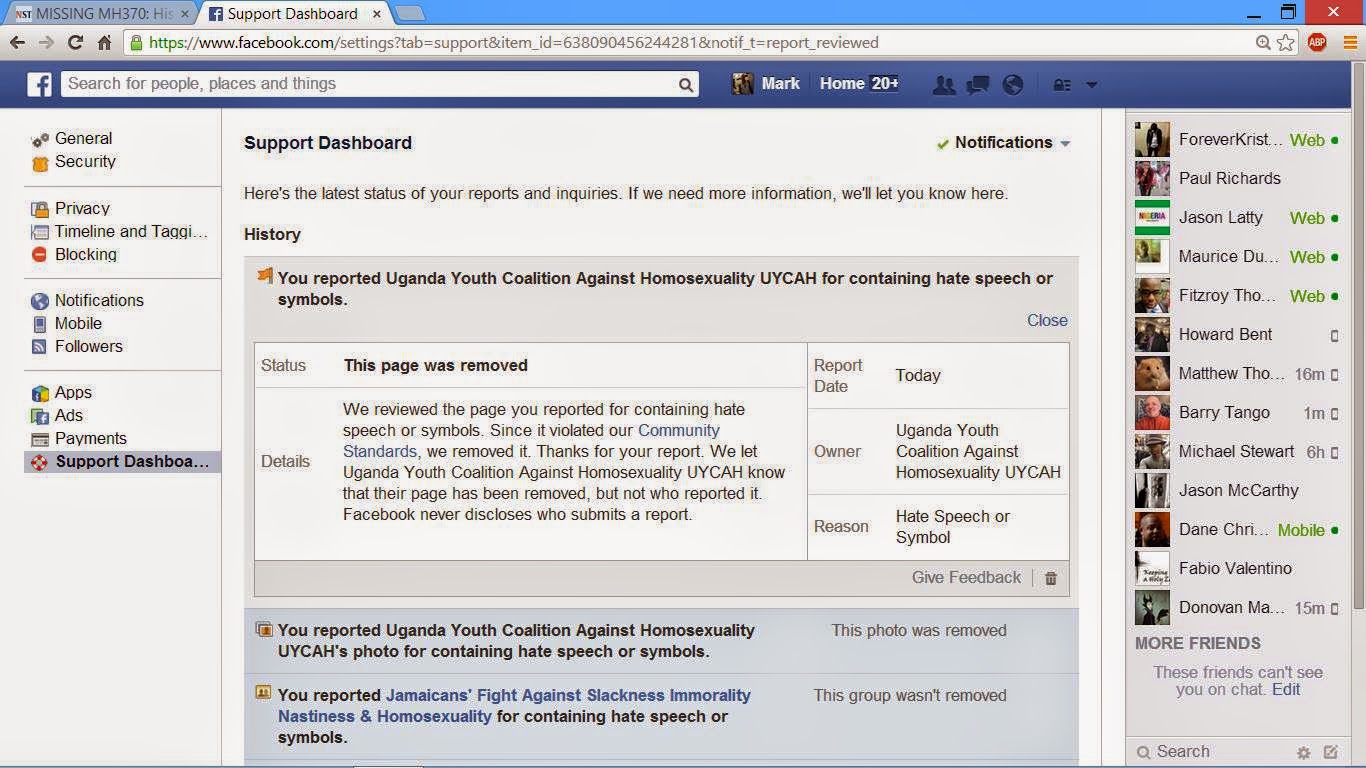The height and width of the screenshot is (768, 1366).
Task: Click Mark's profile picture in top bar
Action: pos(742,84)
